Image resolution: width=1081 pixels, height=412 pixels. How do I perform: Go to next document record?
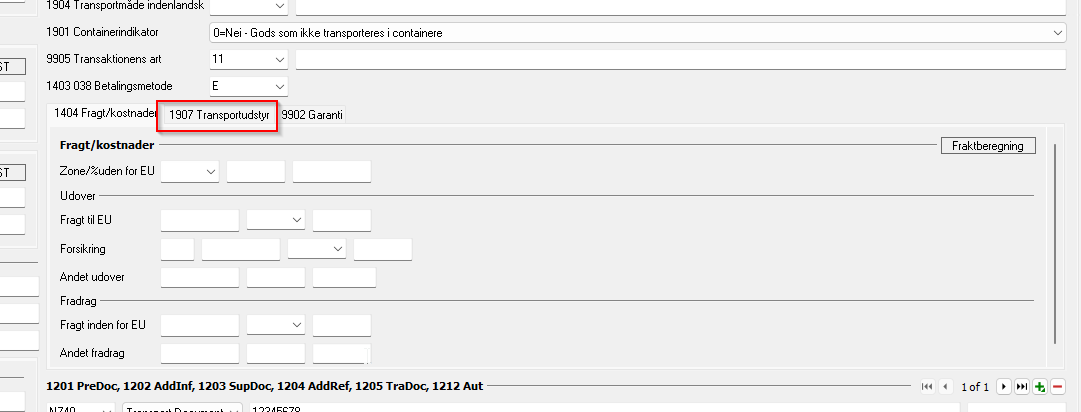click(x=1004, y=387)
